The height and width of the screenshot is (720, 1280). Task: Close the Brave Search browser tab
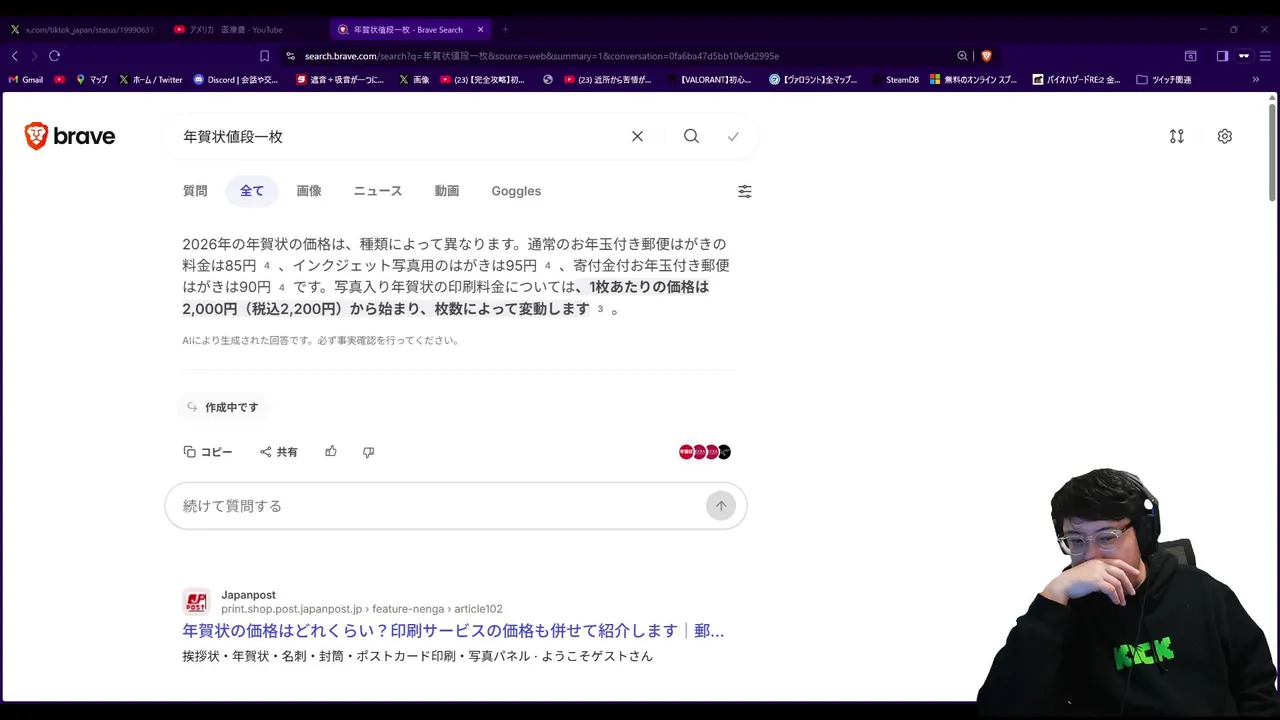pos(481,30)
